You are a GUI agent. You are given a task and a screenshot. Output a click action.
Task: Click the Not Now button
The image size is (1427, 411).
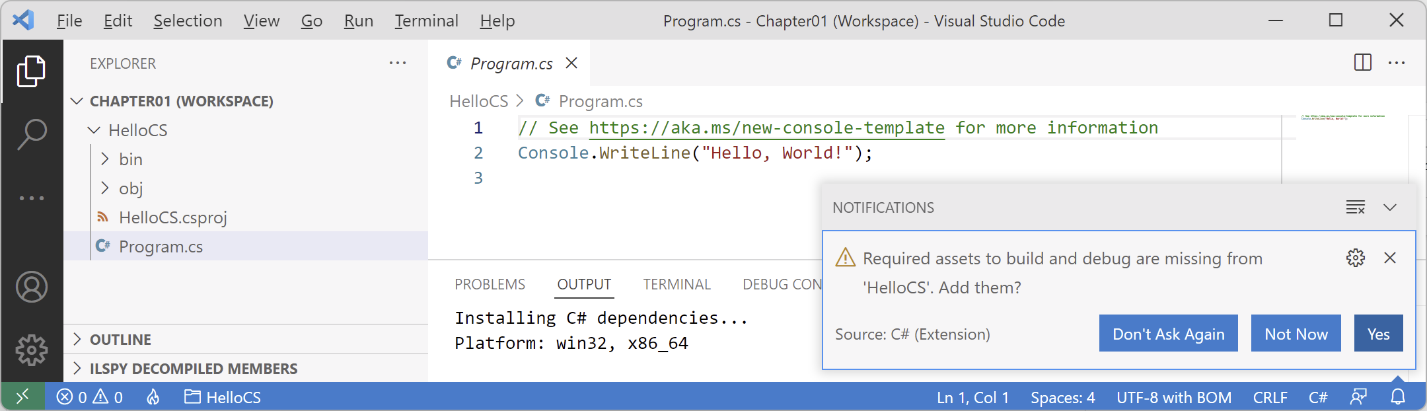[x=1296, y=334]
